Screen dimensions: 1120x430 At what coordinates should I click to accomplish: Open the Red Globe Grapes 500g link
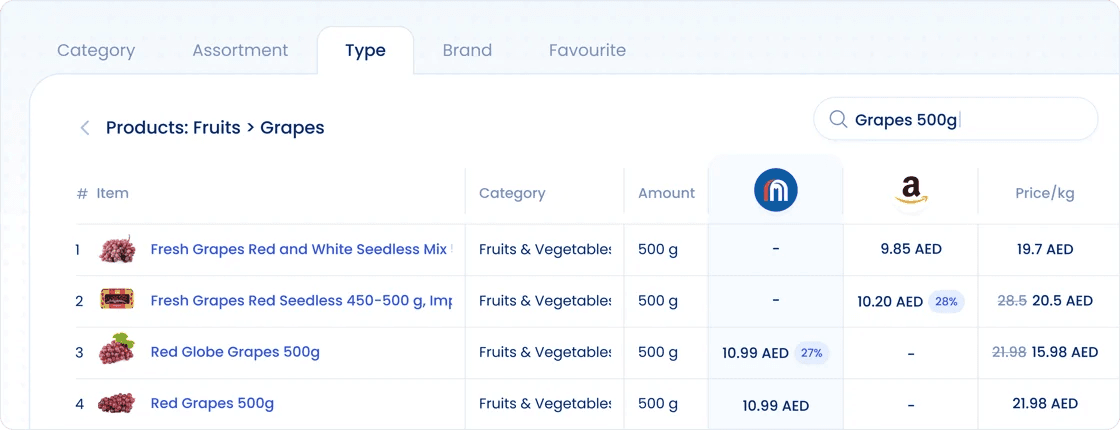click(235, 351)
